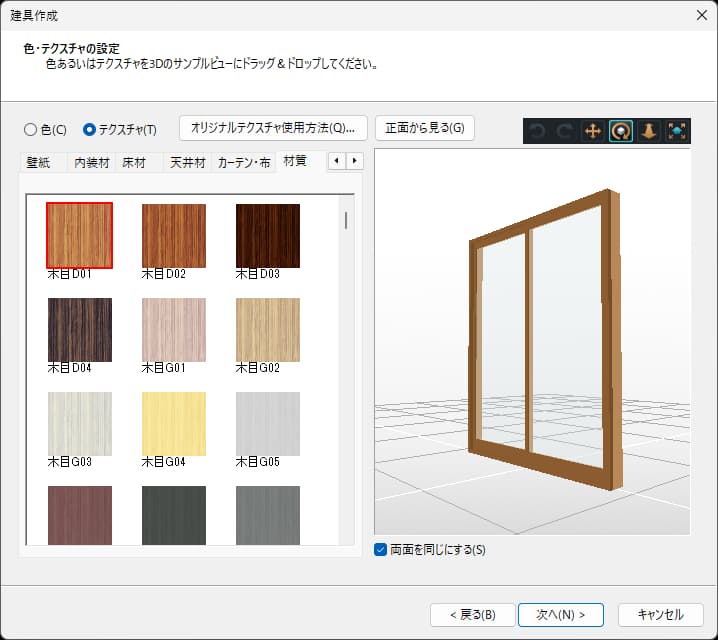Pick the 木目G02 texture

(x=268, y=330)
